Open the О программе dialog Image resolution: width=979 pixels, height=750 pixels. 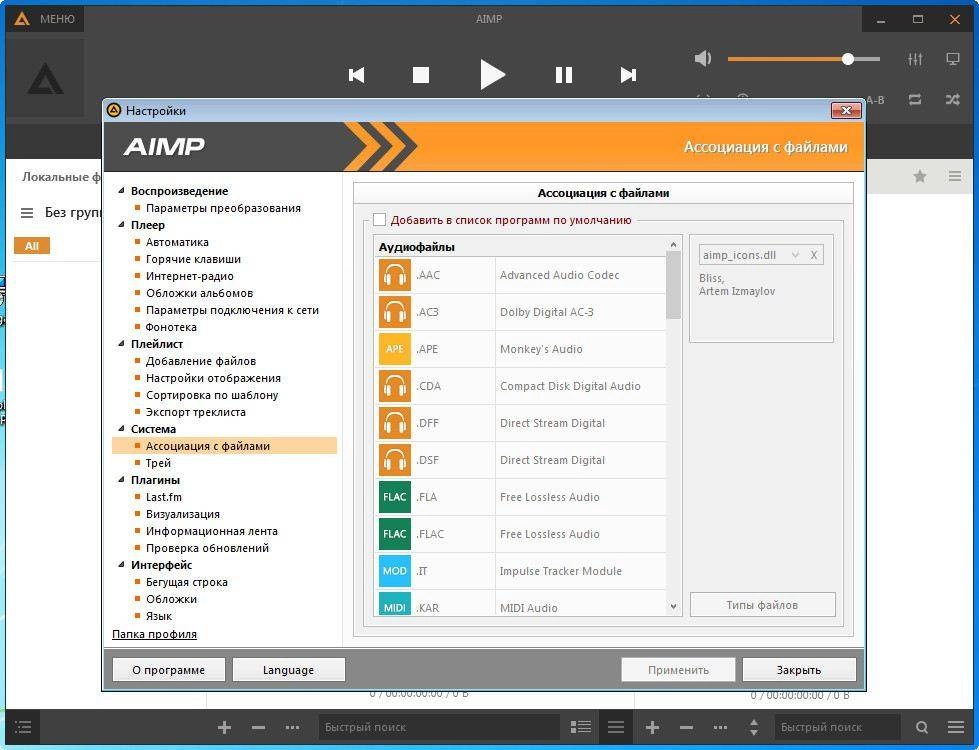169,669
